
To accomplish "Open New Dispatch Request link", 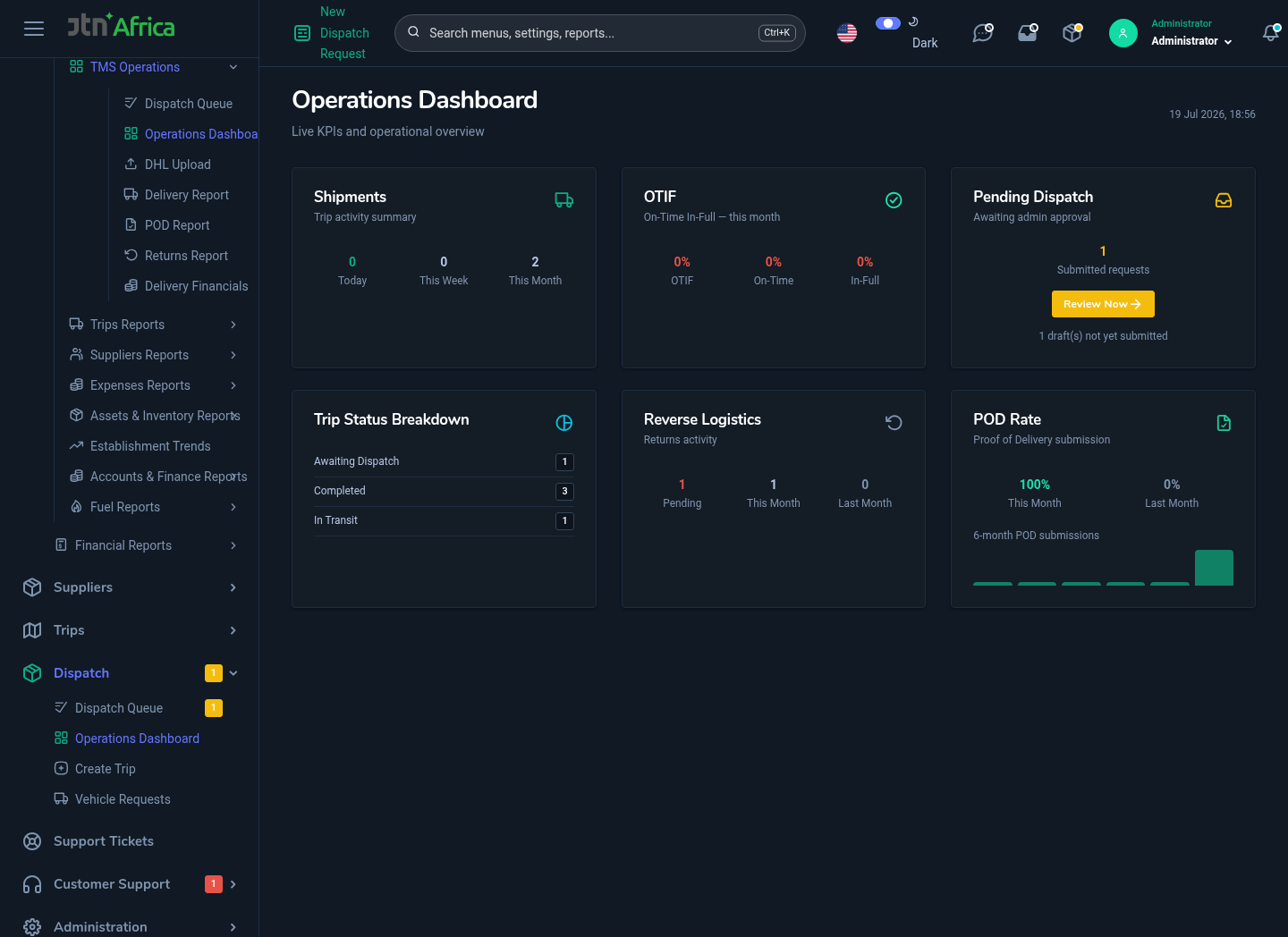I will [x=344, y=33].
